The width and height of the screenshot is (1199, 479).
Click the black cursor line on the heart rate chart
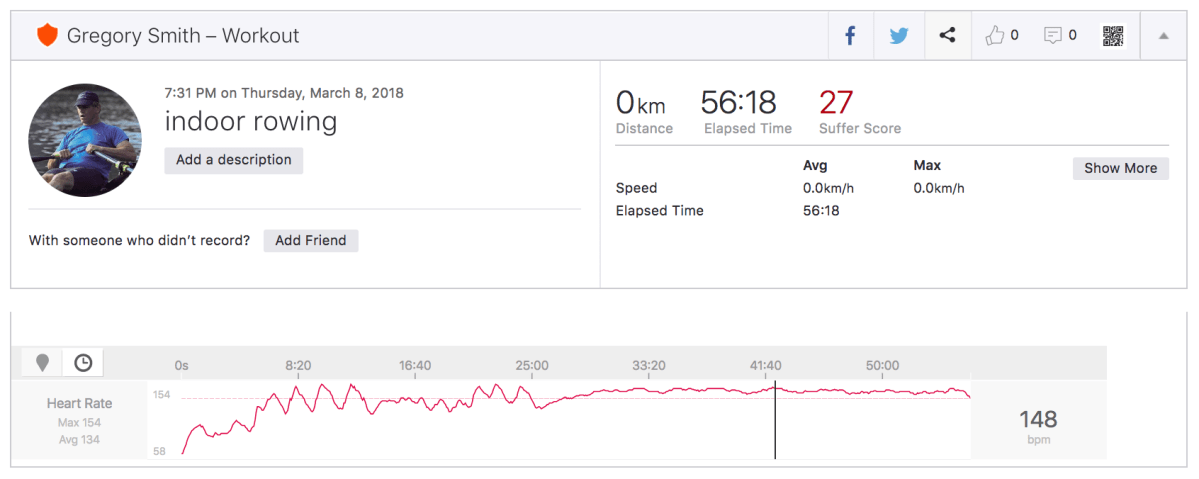pos(775,420)
